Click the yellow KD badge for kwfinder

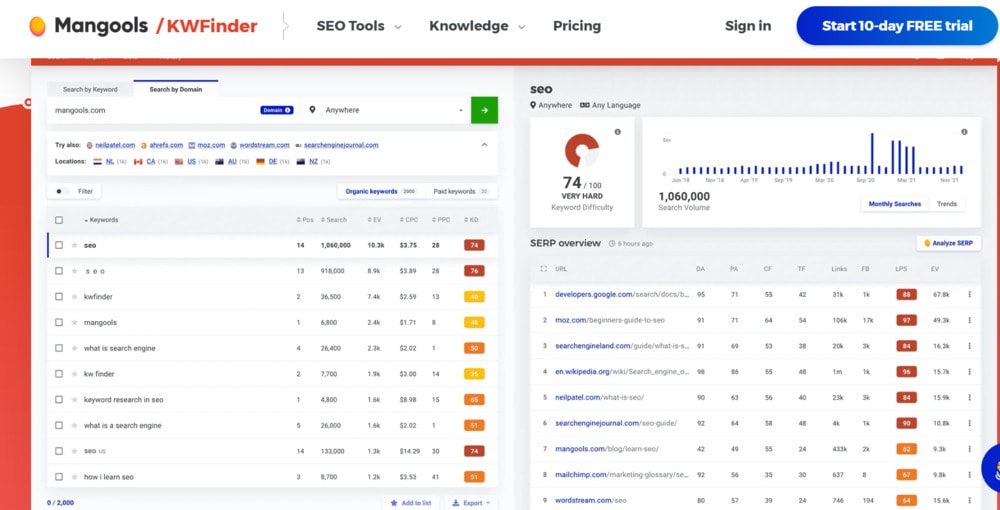point(474,296)
